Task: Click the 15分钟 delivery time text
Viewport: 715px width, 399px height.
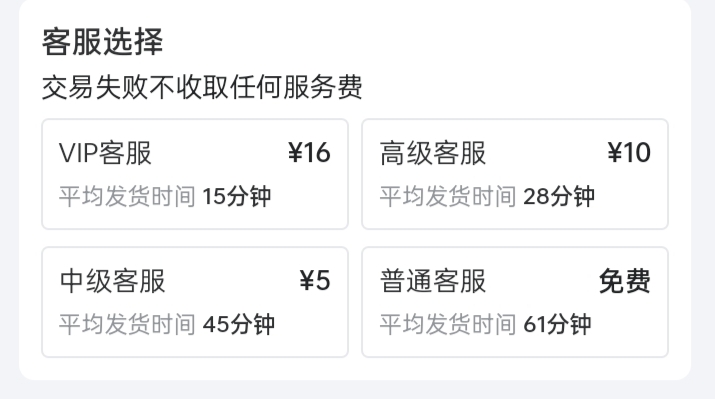Action: (237, 197)
